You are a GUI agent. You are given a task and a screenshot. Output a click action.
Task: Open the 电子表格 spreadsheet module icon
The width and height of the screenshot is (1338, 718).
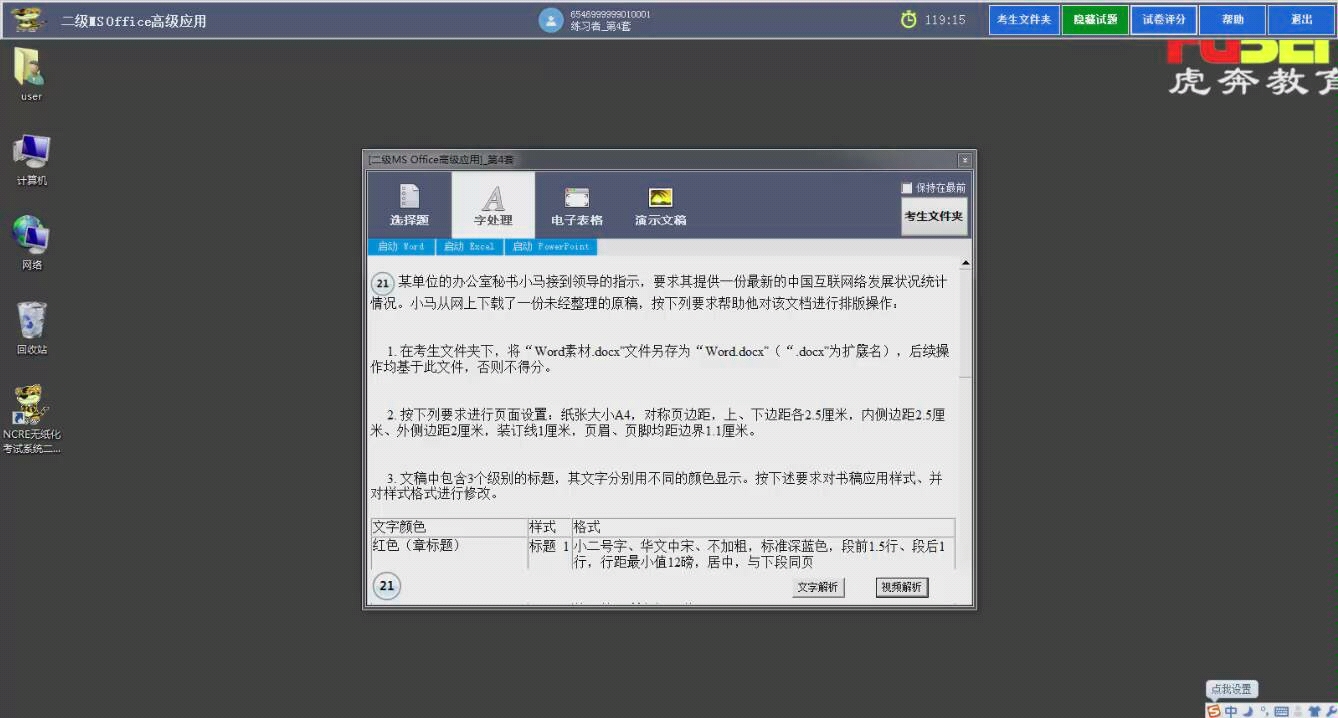pyautogui.click(x=576, y=204)
